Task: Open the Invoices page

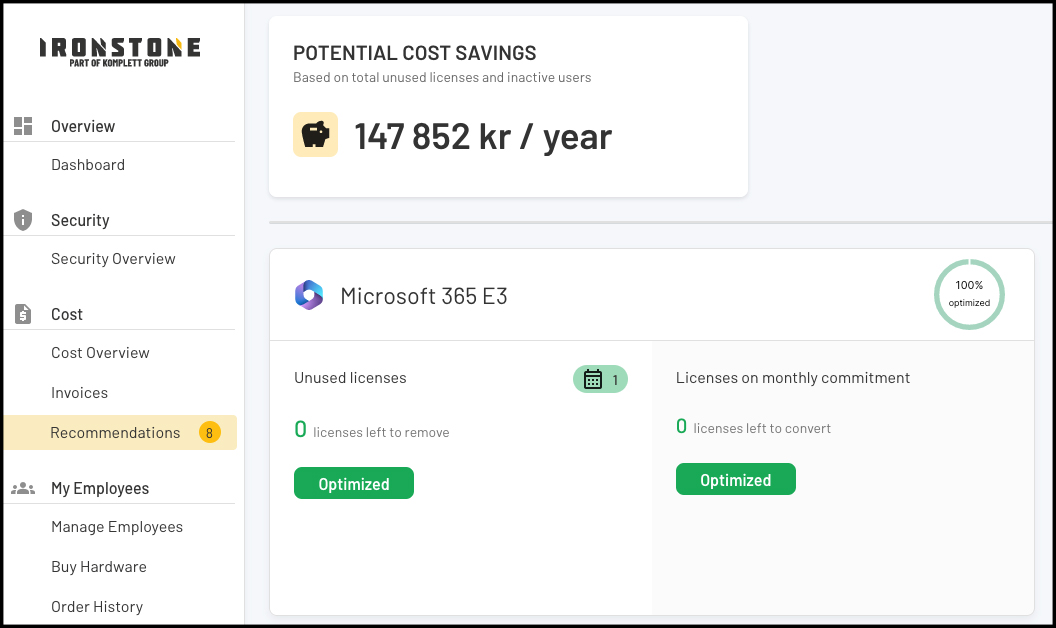Action: click(x=79, y=393)
